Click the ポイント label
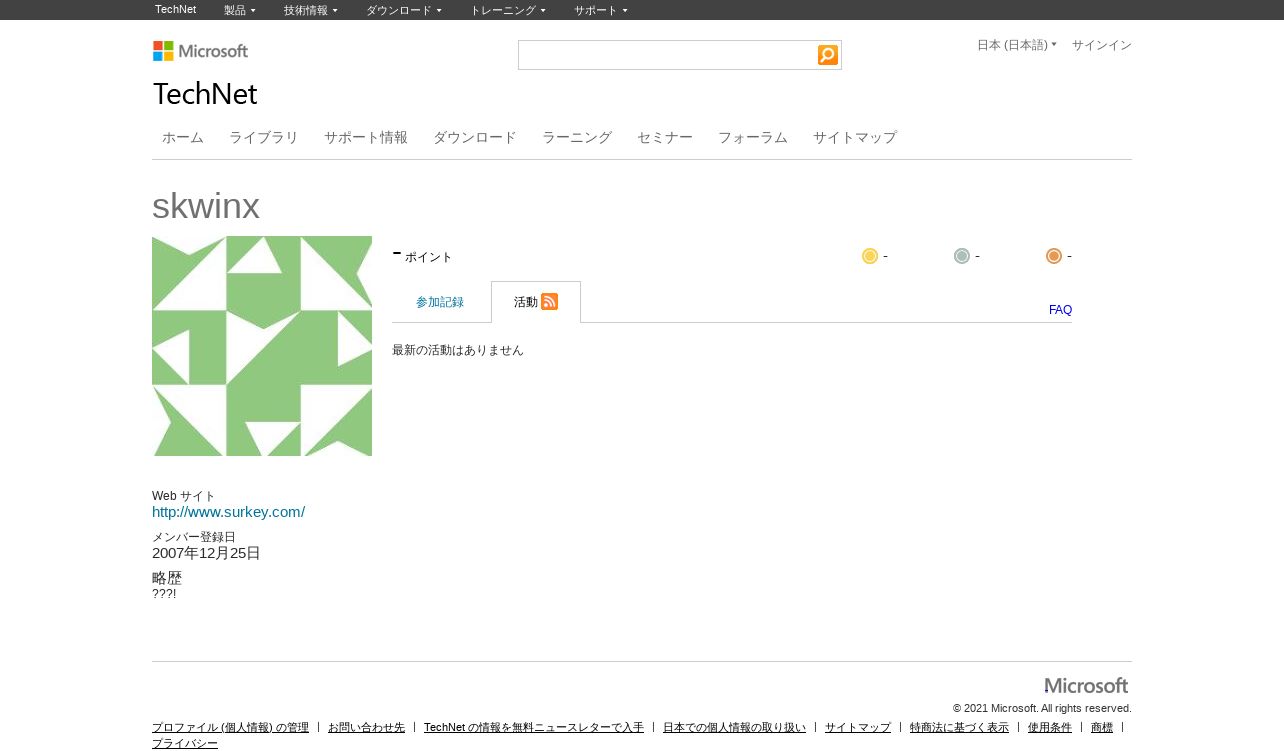The width and height of the screenshot is (1284, 751). pyautogui.click(x=429, y=257)
